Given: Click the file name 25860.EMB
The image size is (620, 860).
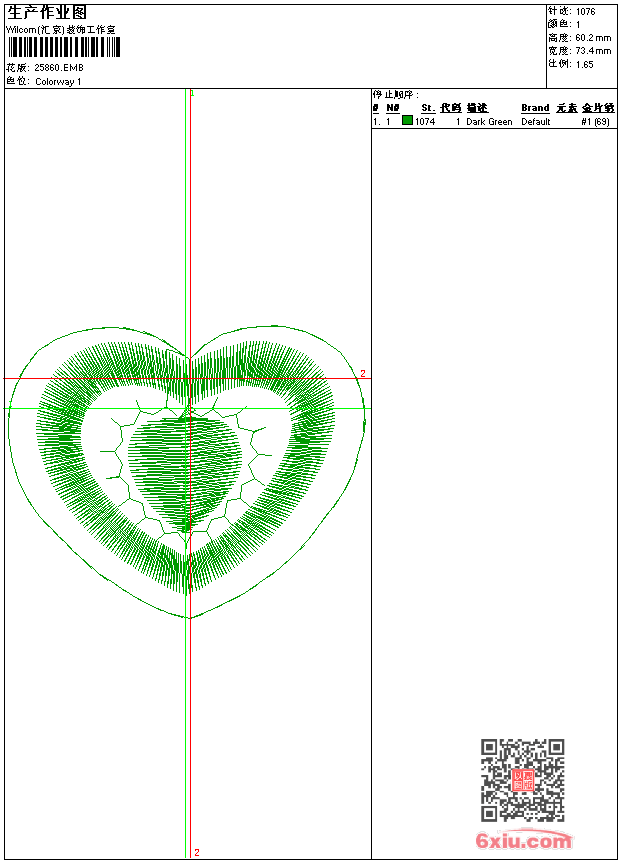Looking at the screenshot, I should (59, 68).
